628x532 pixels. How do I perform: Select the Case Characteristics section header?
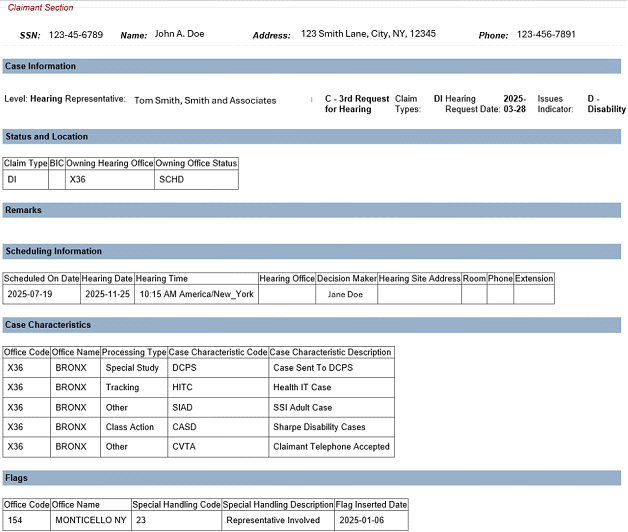click(48, 325)
